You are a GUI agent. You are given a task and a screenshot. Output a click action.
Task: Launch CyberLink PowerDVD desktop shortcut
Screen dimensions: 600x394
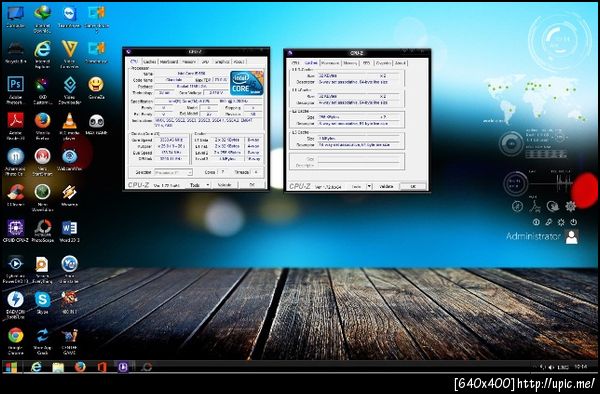(x=16, y=269)
